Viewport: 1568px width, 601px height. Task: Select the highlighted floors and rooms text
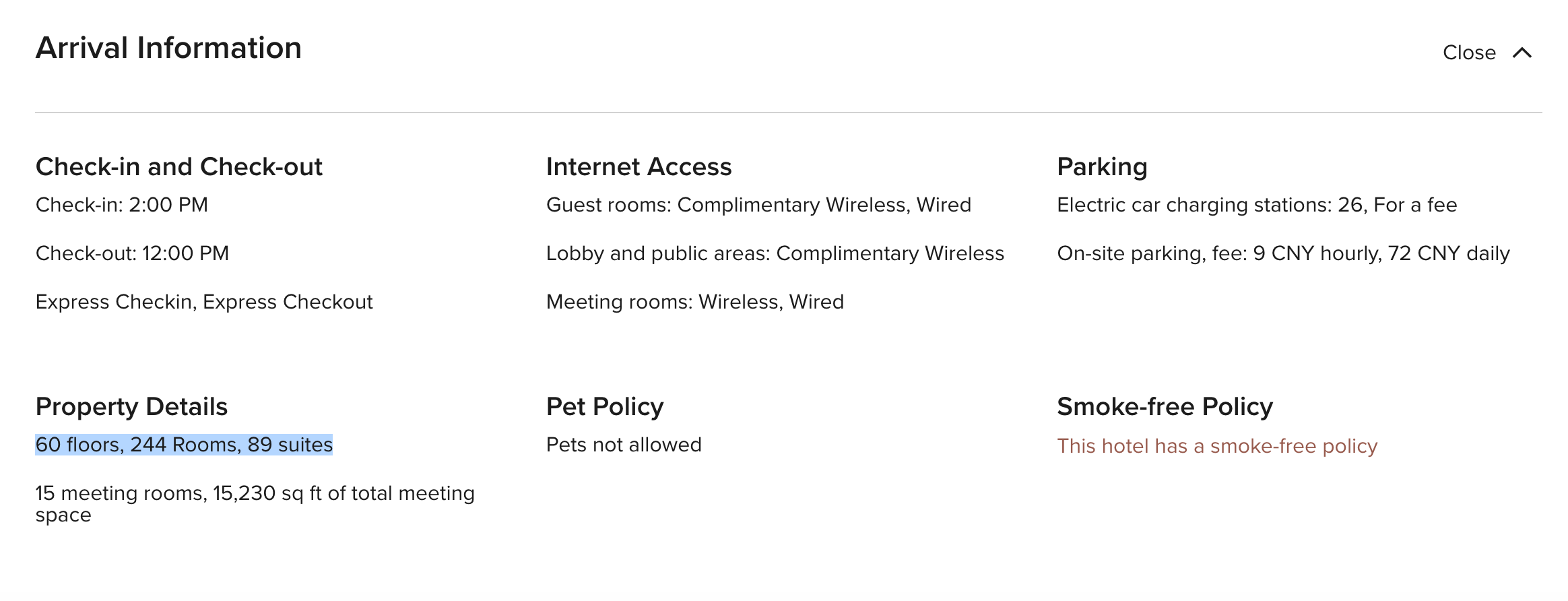pyautogui.click(x=184, y=445)
